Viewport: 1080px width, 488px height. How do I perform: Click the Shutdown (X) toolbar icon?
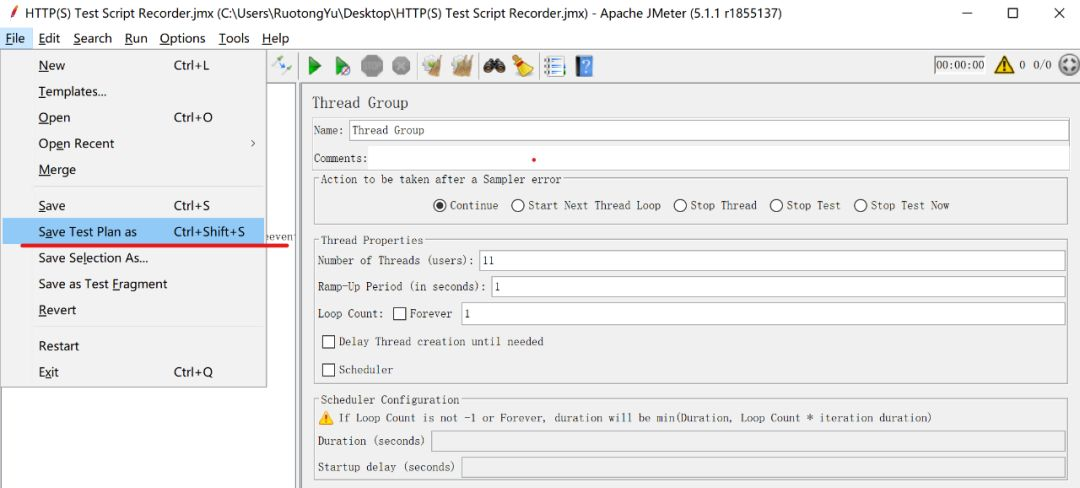tap(401, 66)
